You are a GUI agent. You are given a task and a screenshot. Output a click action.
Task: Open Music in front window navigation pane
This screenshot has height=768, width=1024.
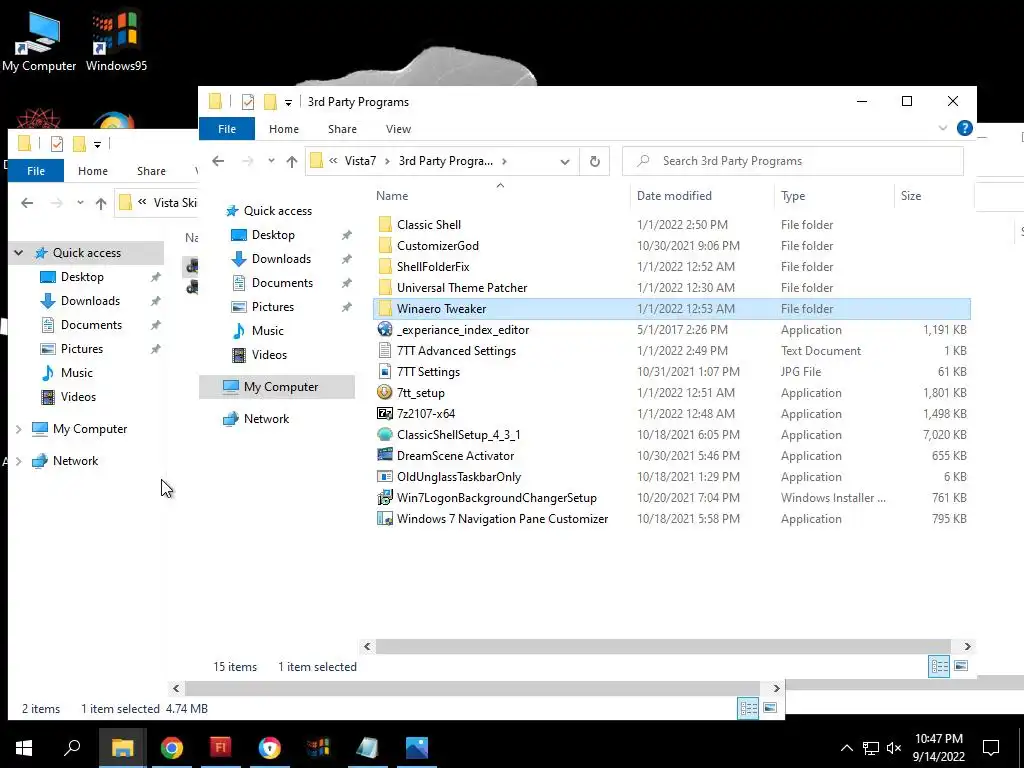coord(268,331)
